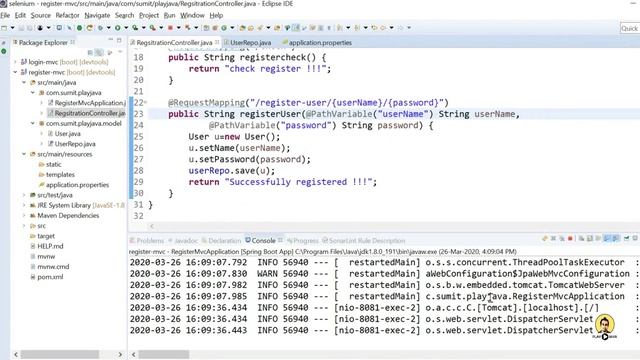
Task: Open the Run button dropdown arrow
Action: [x=126, y=28]
